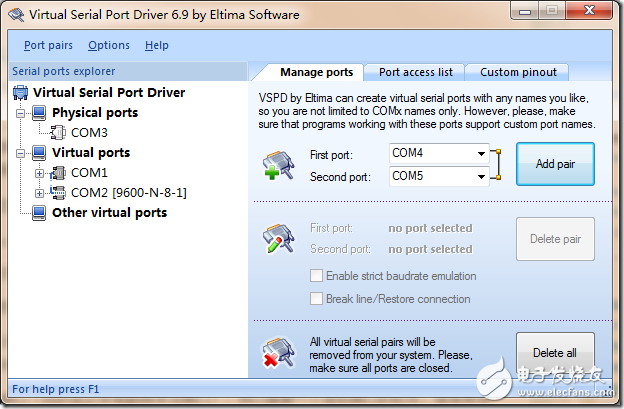Open the Port pairs menu
Viewport: 624px width, 409px height.
click(x=48, y=45)
